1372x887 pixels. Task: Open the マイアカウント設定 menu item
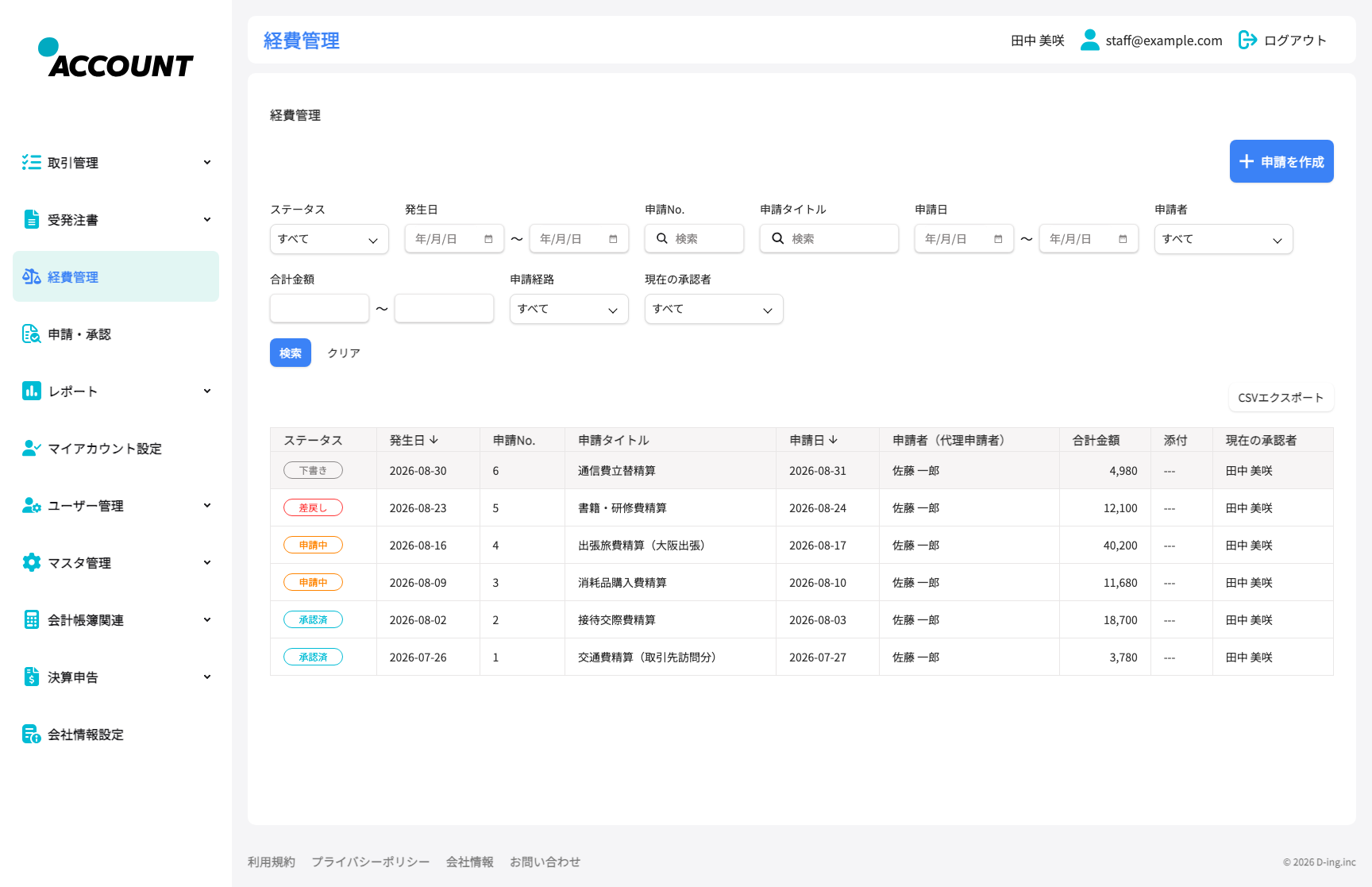pos(116,448)
